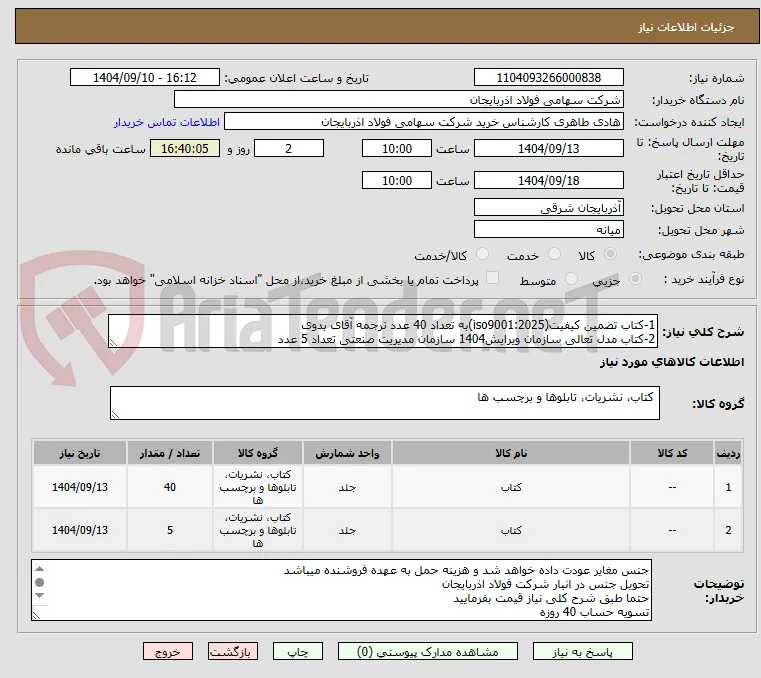Click the remaining time 16:40:05 field
Viewport: 761px width, 678px height.
point(185,149)
